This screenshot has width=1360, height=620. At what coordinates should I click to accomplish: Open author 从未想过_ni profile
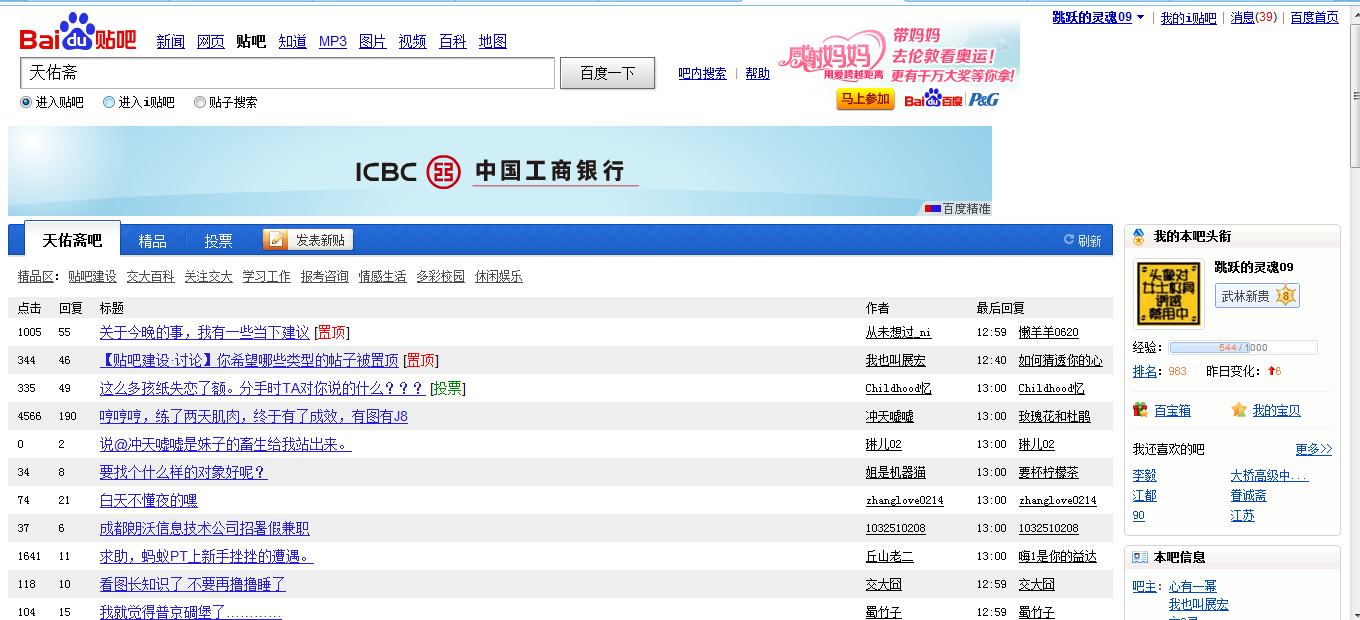click(898, 332)
